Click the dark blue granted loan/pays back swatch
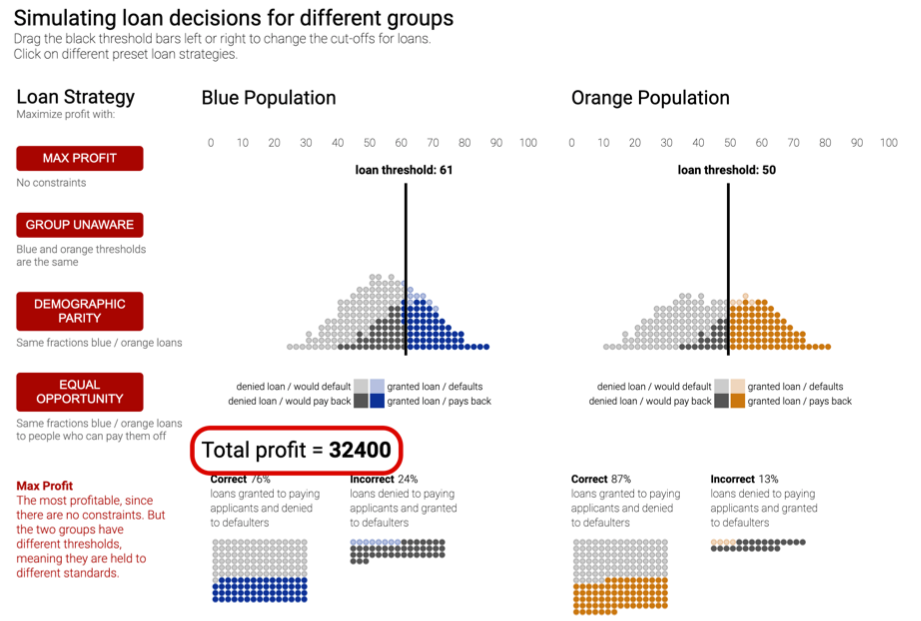 [377, 401]
